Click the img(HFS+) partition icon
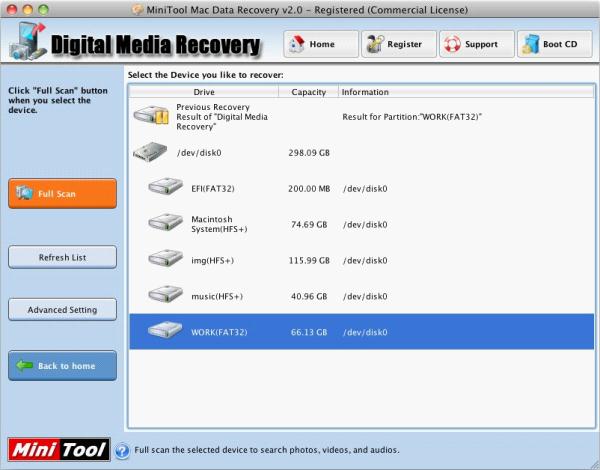Image resolution: width=600 pixels, height=470 pixels. [166, 258]
